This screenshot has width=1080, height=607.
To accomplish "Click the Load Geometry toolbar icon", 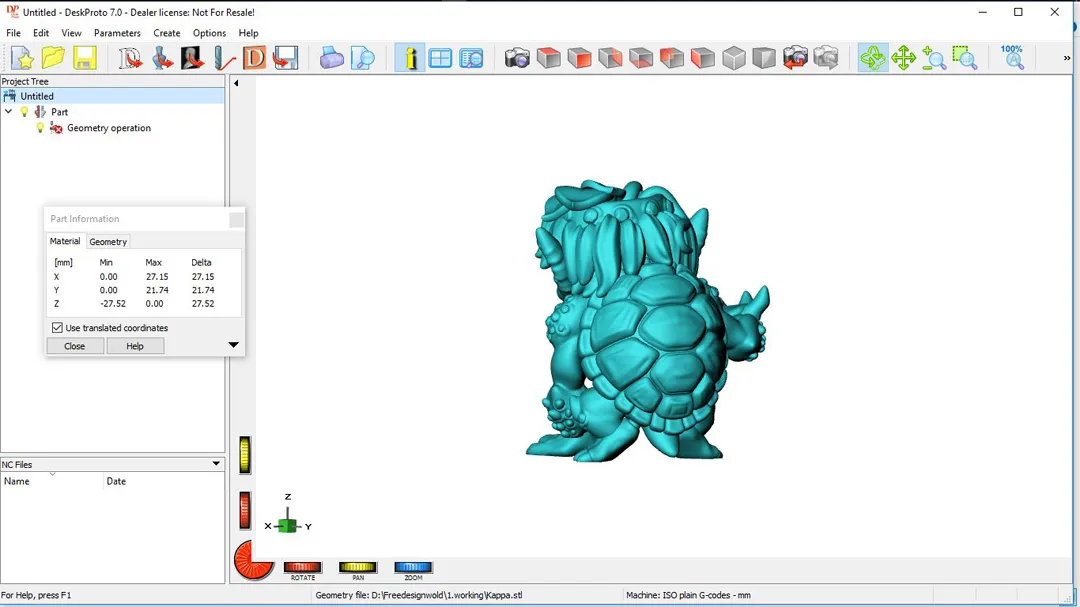I will 130,58.
